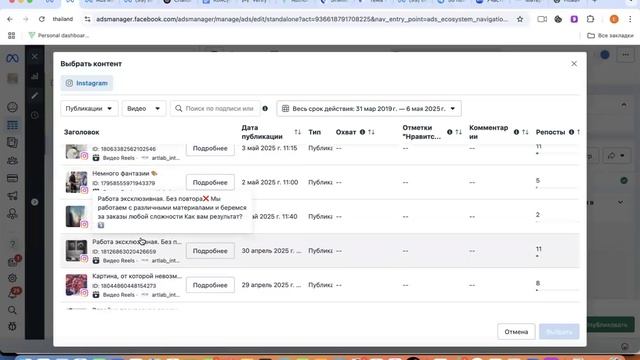The height and width of the screenshot is (360, 640).
Task: Select the Instagram tab
Action: tap(87, 83)
